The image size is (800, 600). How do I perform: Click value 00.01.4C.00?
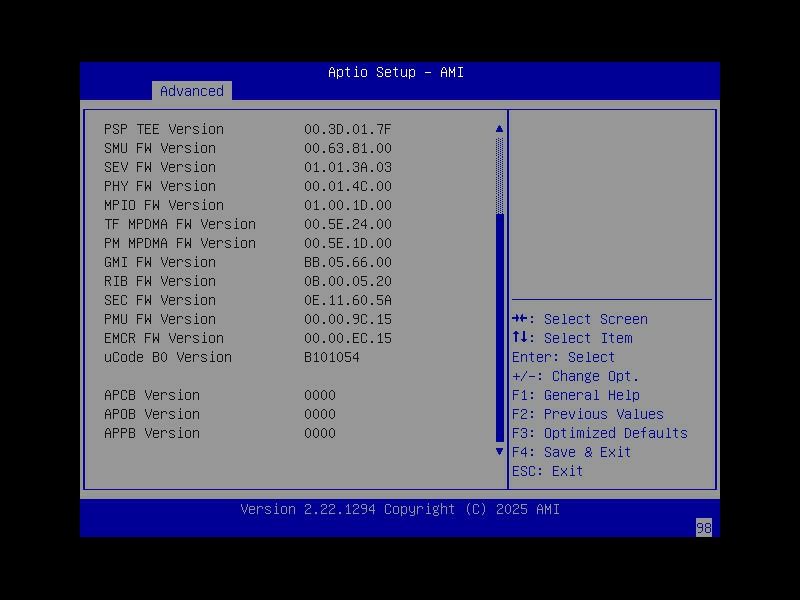point(348,186)
